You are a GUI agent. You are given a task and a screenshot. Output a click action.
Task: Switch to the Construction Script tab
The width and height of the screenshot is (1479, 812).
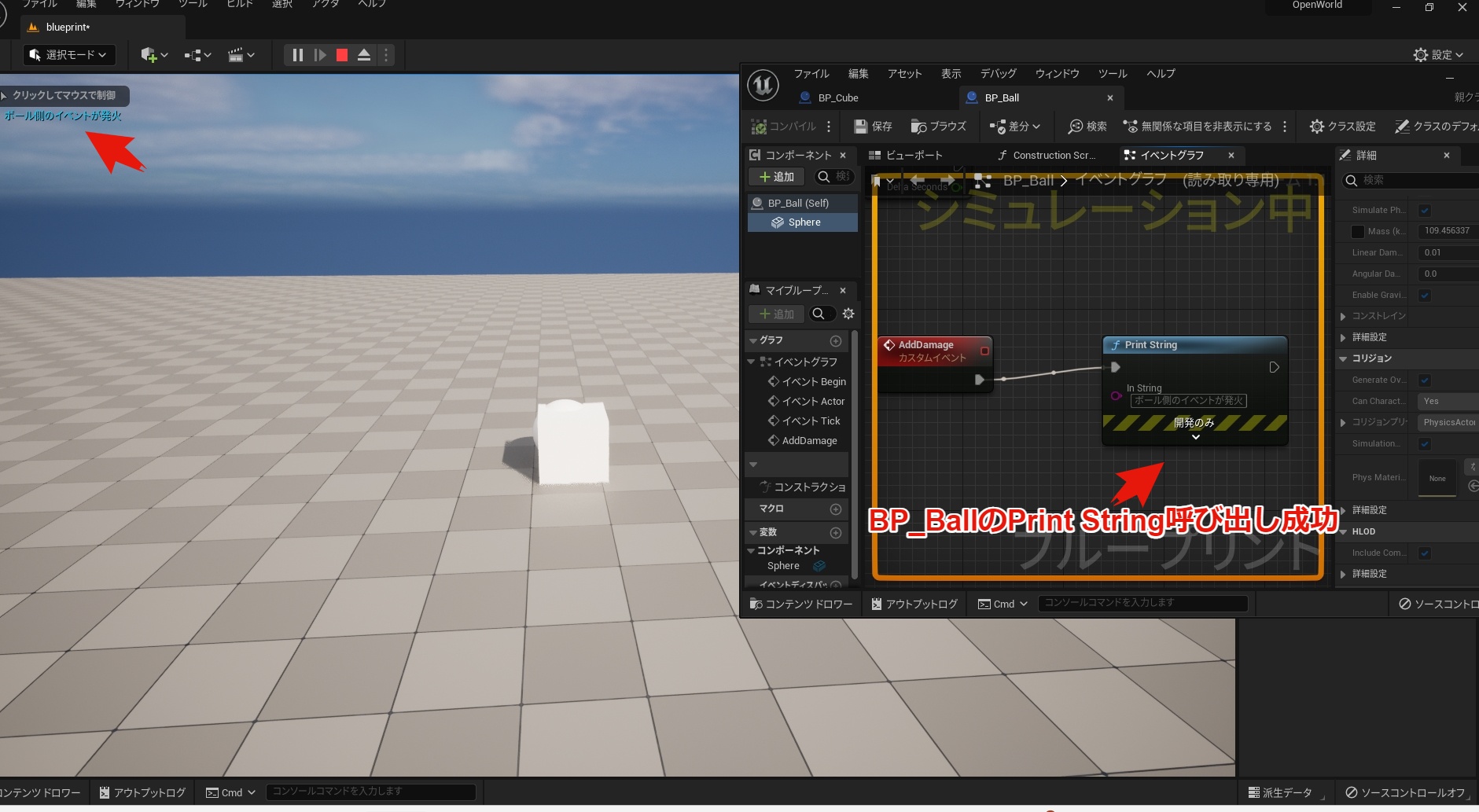click(1047, 156)
